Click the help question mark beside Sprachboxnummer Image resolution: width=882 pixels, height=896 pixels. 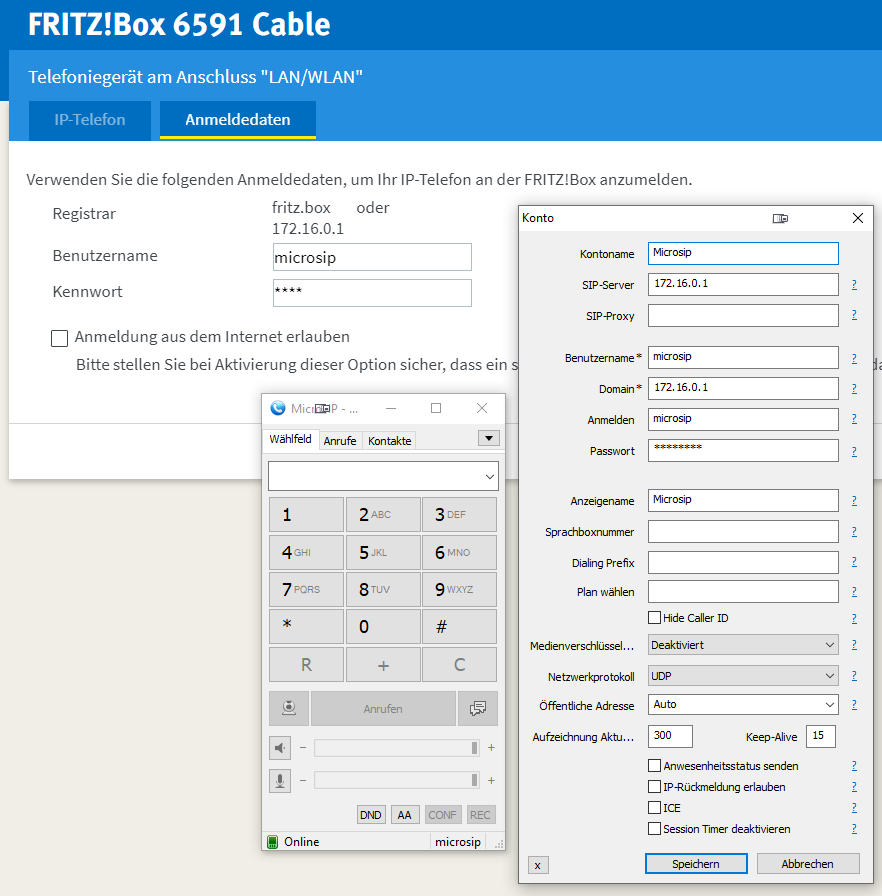[x=854, y=531]
